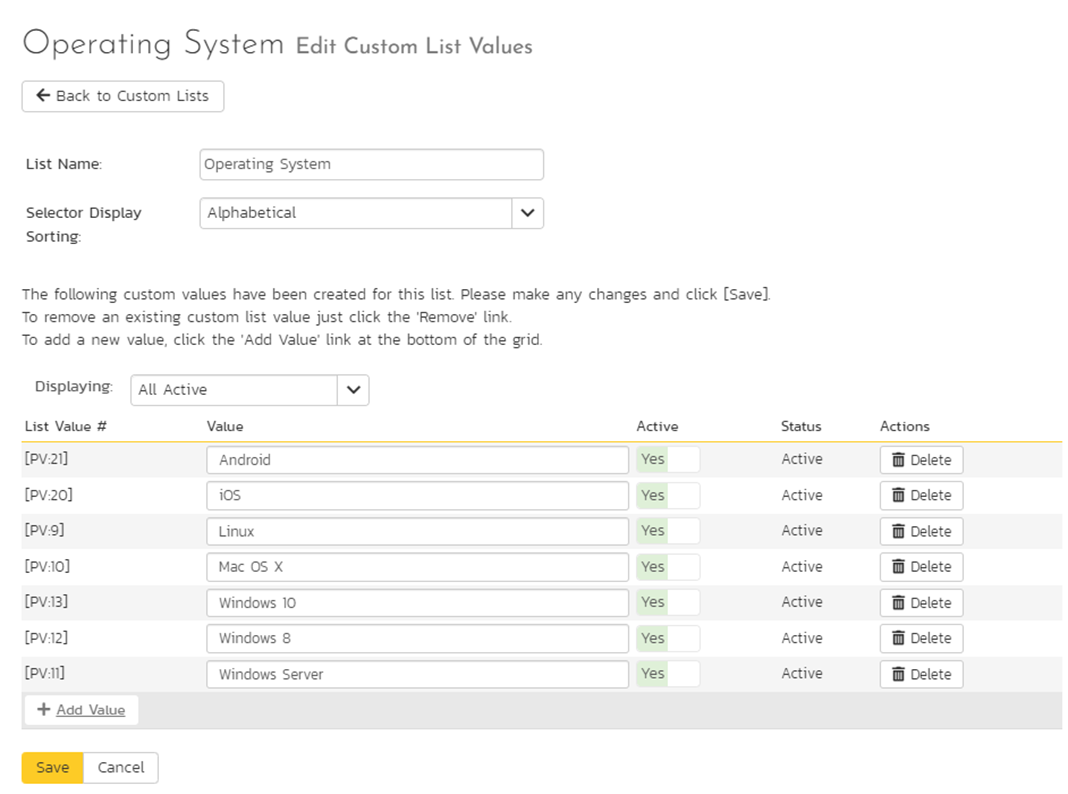
Task: Open the Selector Display Sorting dropdown
Action: coord(371,213)
